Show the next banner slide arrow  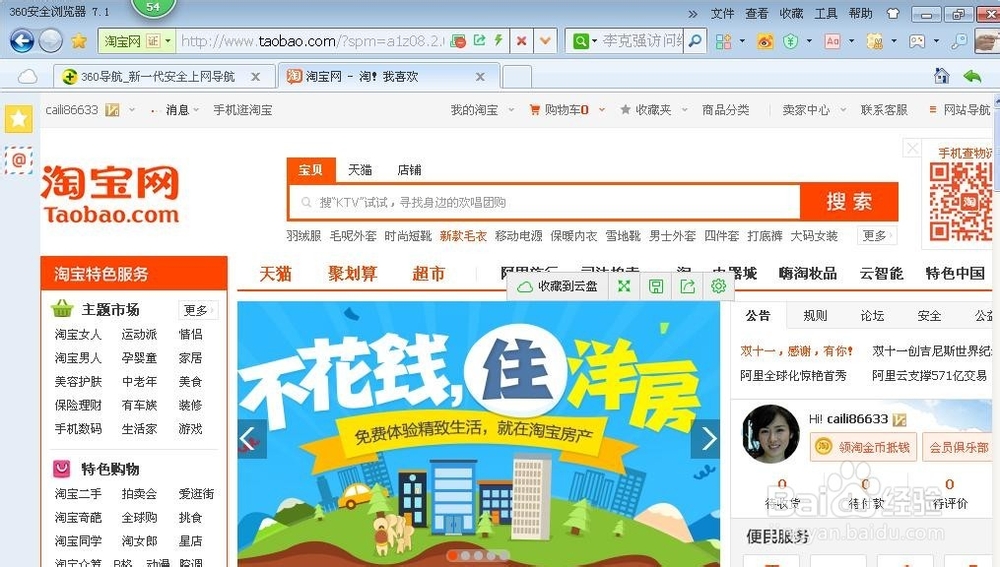point(706,439)
